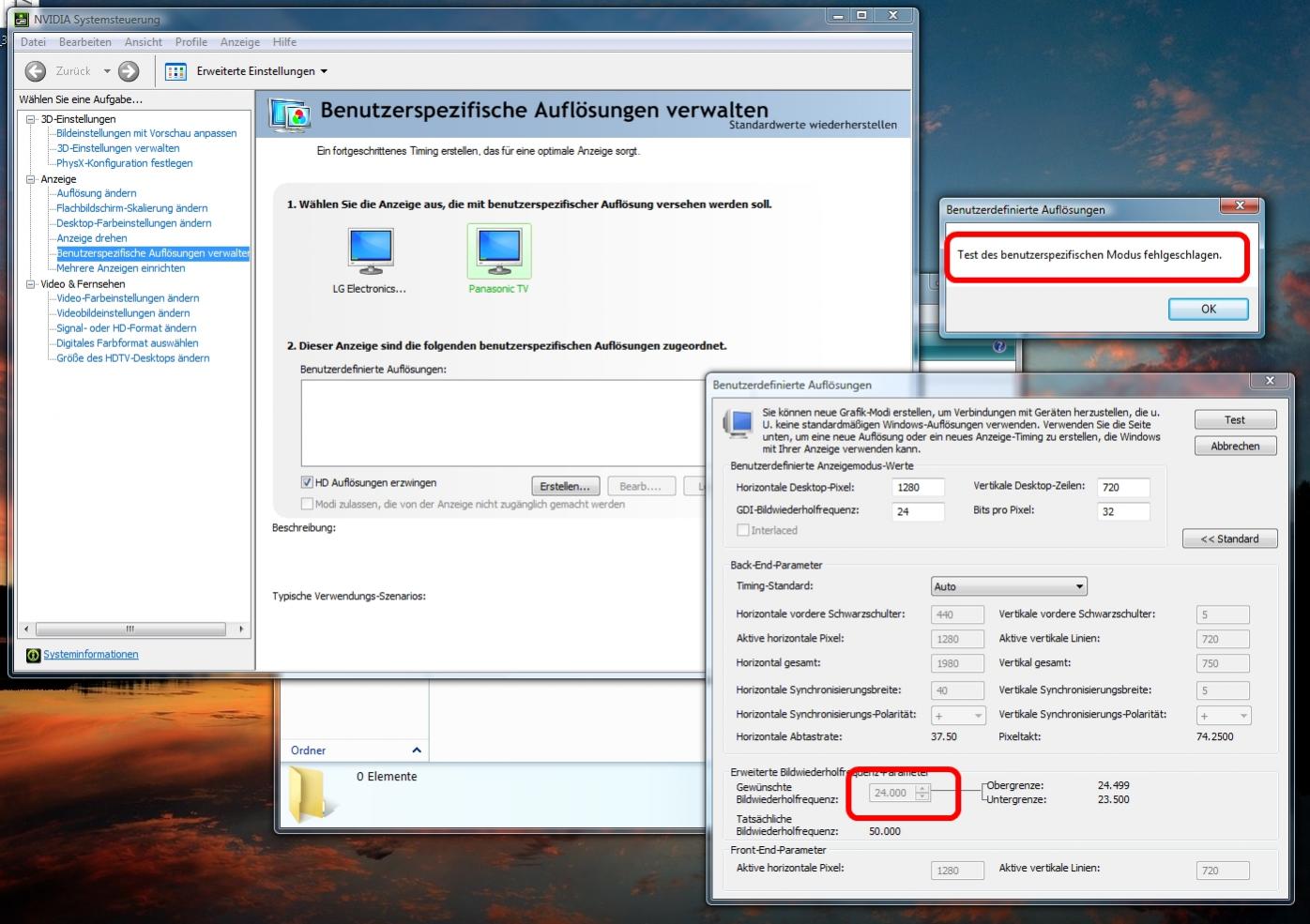The width and height of the screenshot is (1310, 924).
Task: Select the LG Electronics monitor icon
Action: [371, 250]
